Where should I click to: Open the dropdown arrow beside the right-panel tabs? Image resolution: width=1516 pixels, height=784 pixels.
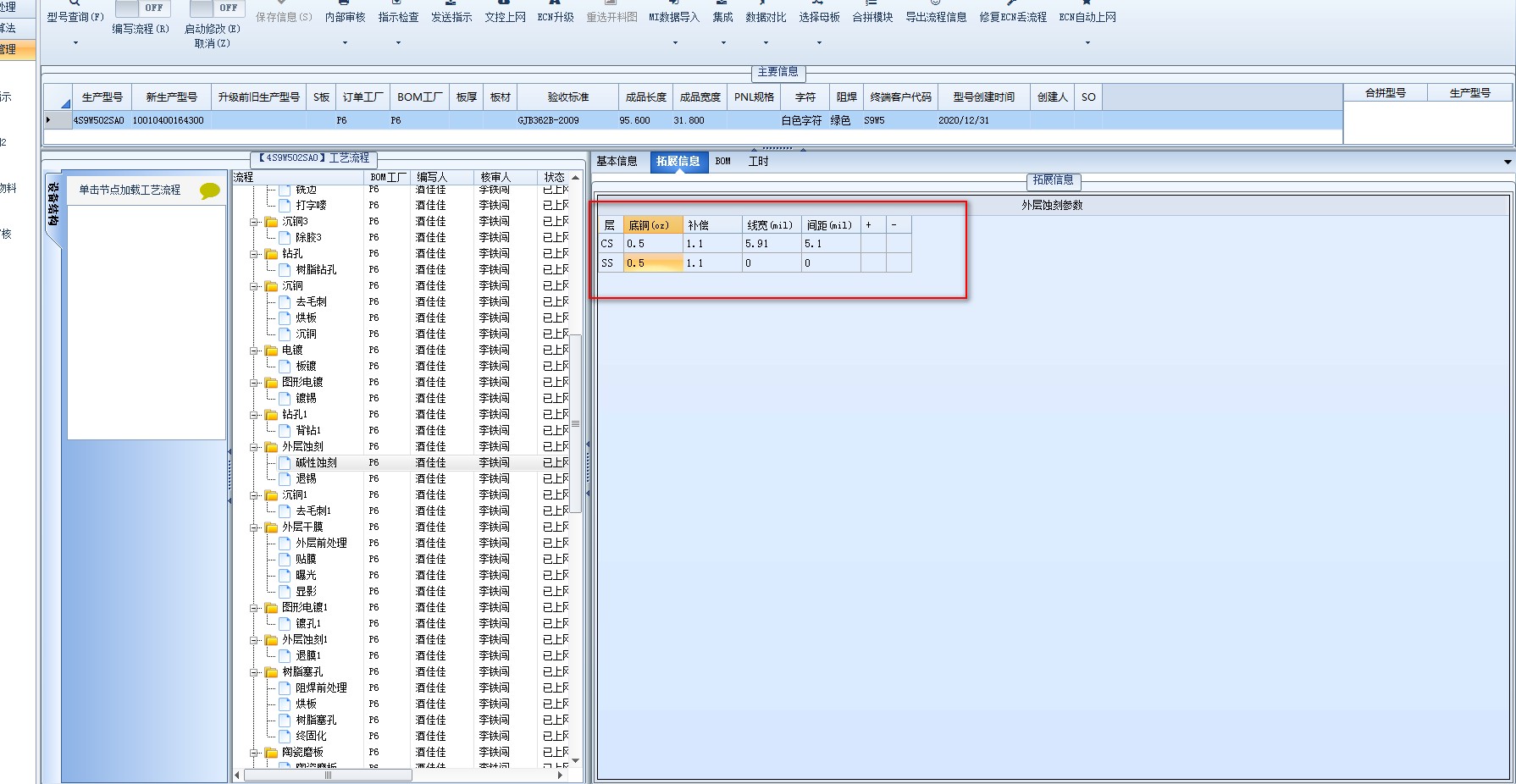[1508, 162]
